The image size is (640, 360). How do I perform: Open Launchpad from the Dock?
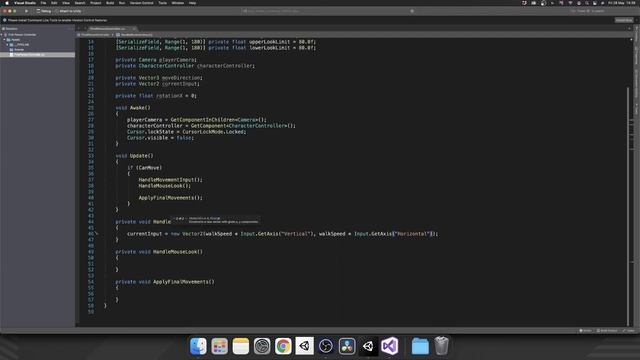tap(220, 346)
